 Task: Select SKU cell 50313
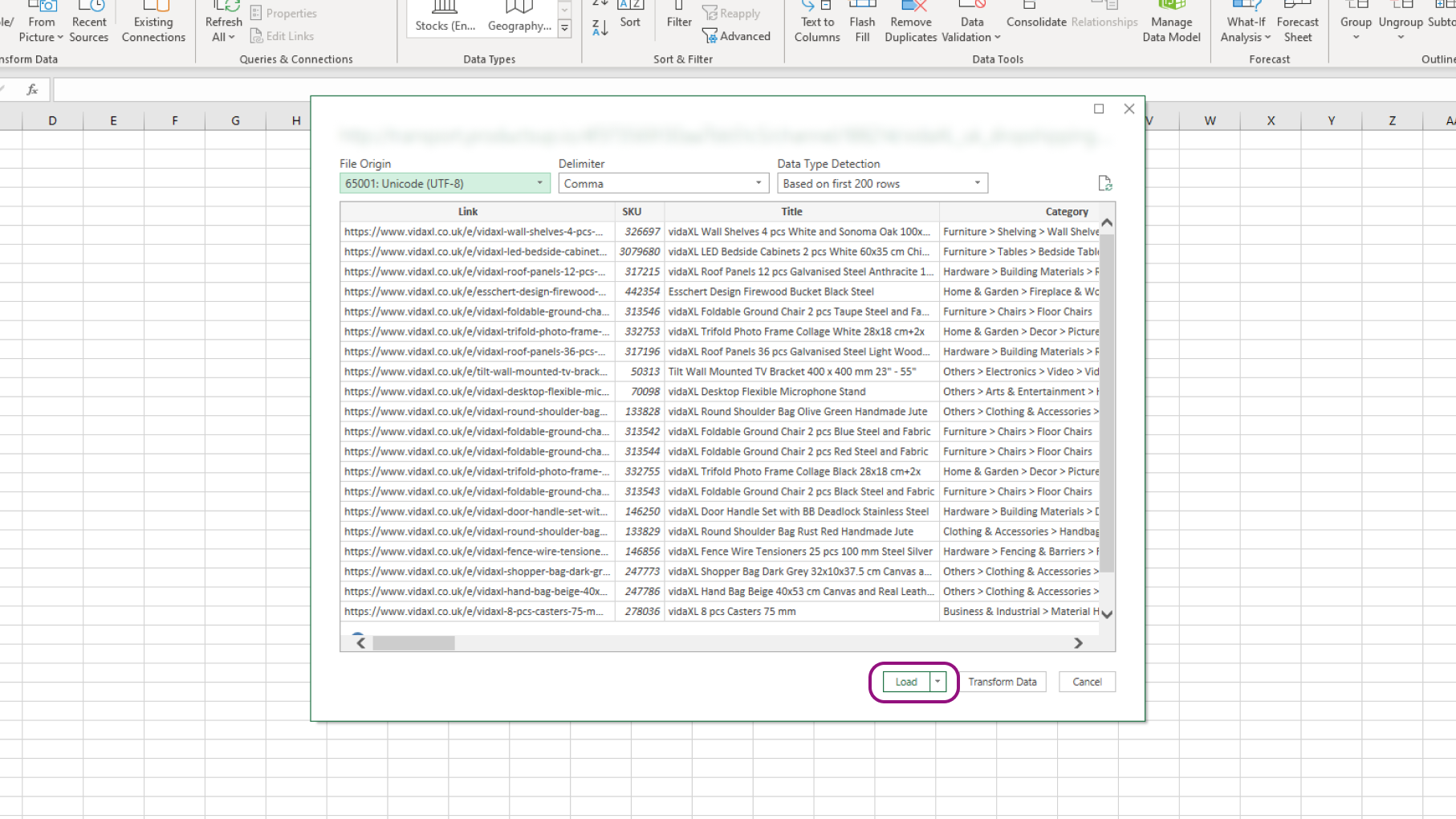coord(640,372)
